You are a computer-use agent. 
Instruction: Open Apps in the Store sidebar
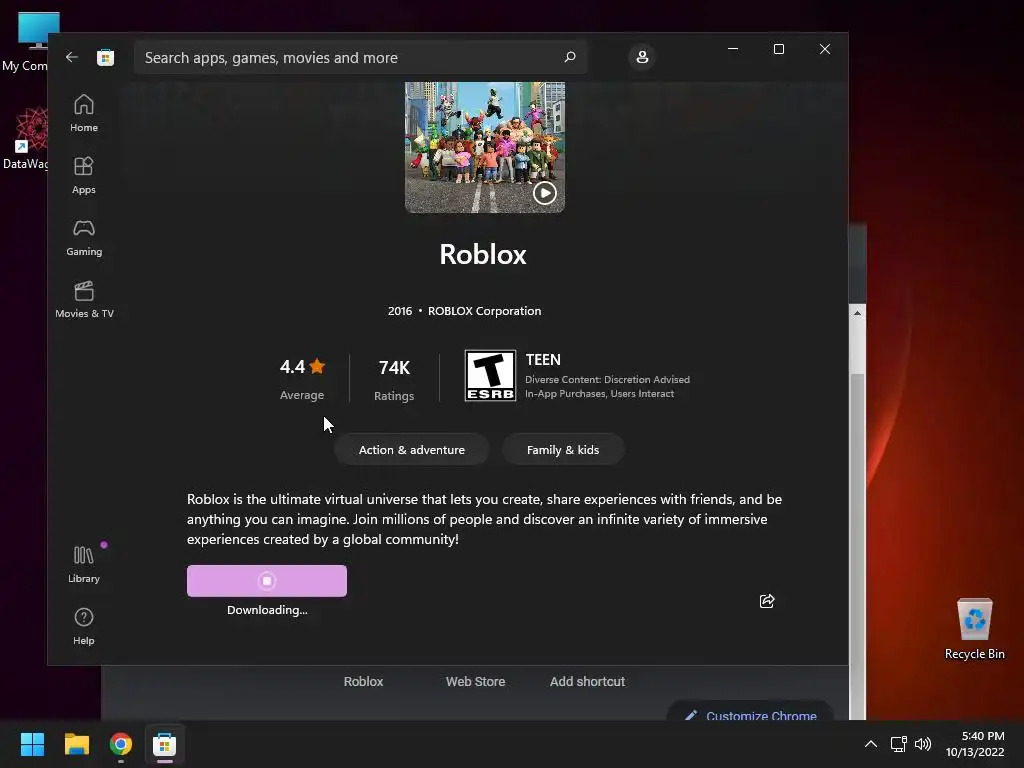[x=84, y=176]
